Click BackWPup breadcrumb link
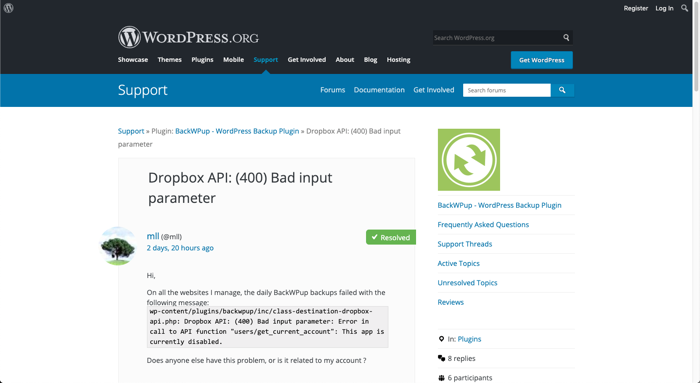Image resolution: width=700 pixels, height=383 pixels. click(x=237, y=131)
